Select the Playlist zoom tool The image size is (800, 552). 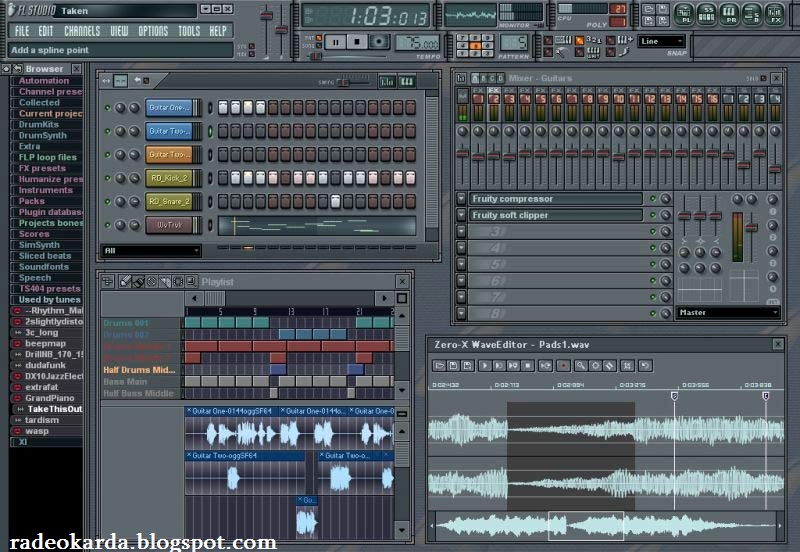191,282
